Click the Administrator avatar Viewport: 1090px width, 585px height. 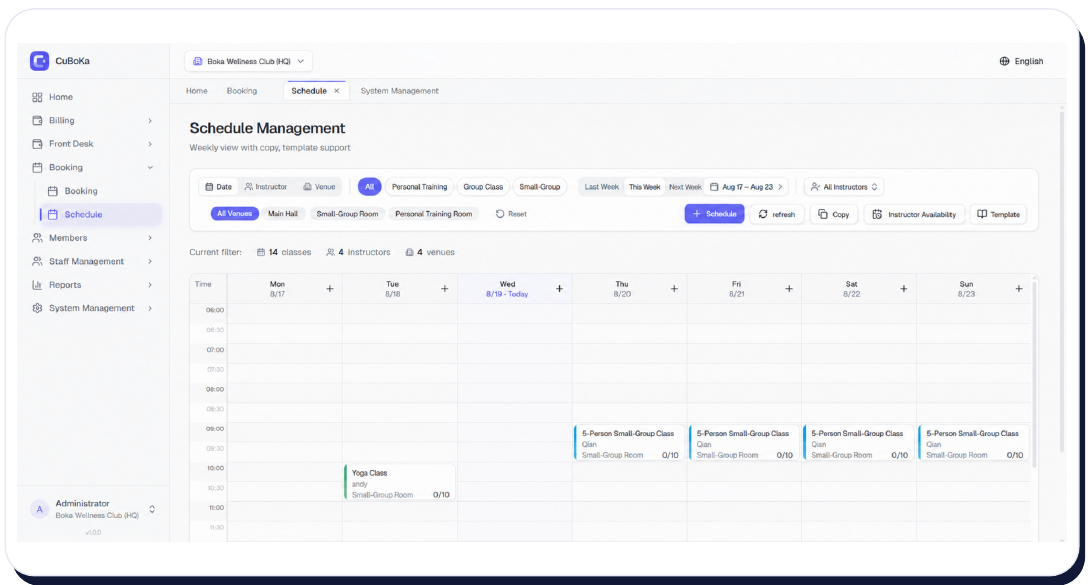coord(40,509)
